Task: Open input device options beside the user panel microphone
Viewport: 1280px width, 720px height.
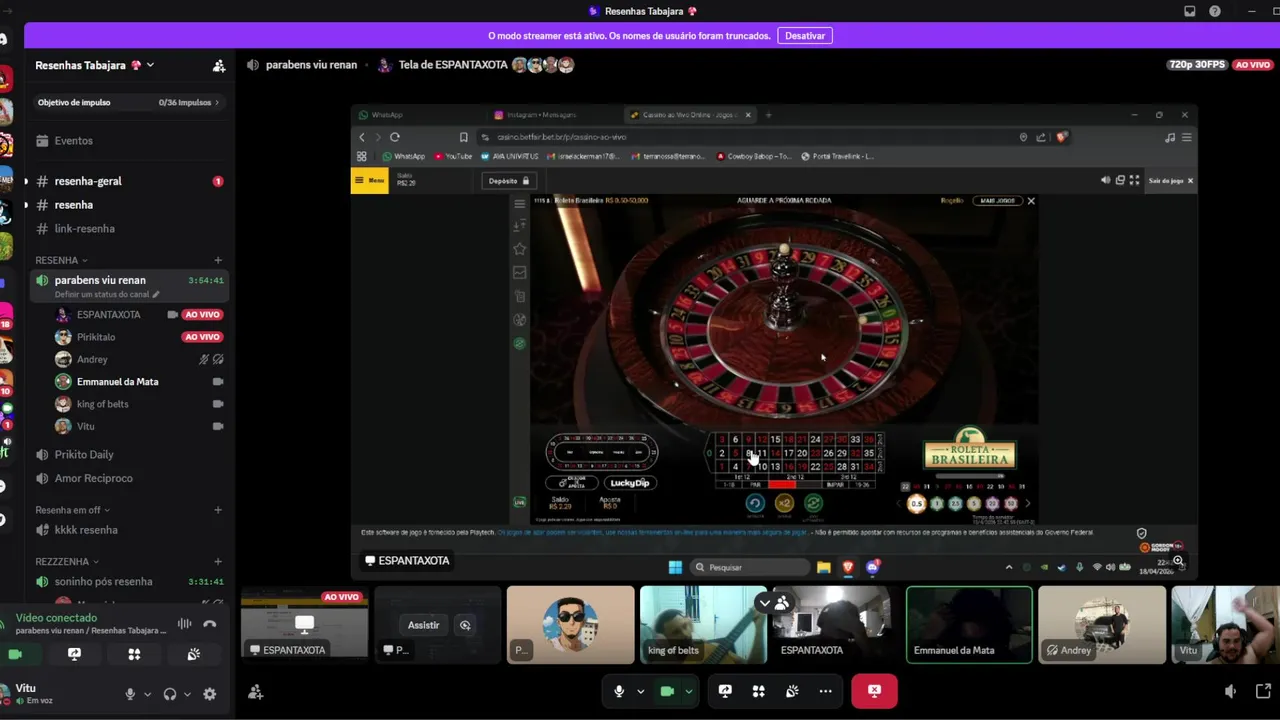Action: click(147, 694)
